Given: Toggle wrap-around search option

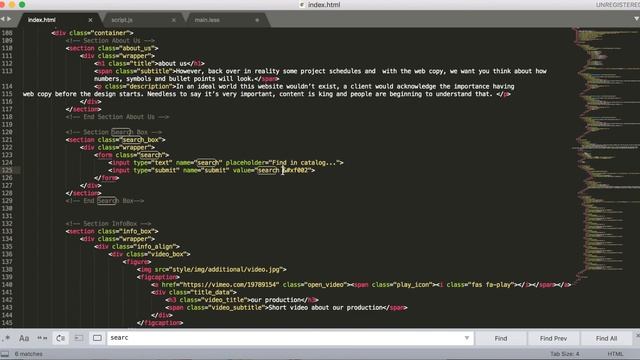Looking at the screenshot, I should (60, 338).
